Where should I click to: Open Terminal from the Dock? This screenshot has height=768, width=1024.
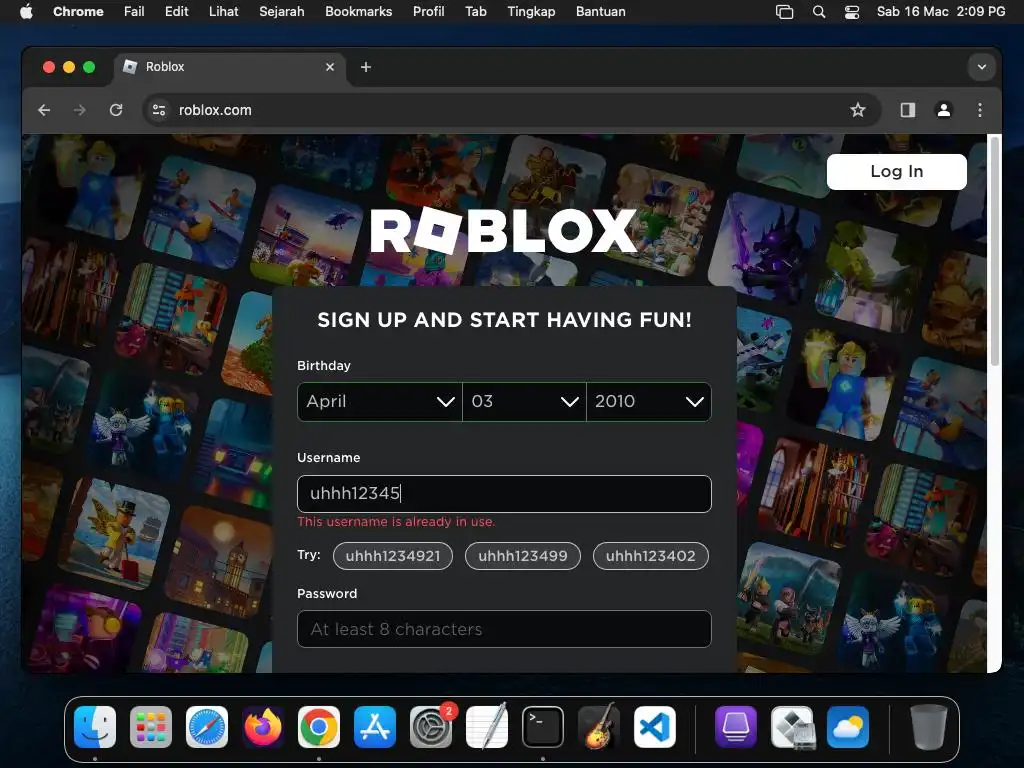pos(543,727)
